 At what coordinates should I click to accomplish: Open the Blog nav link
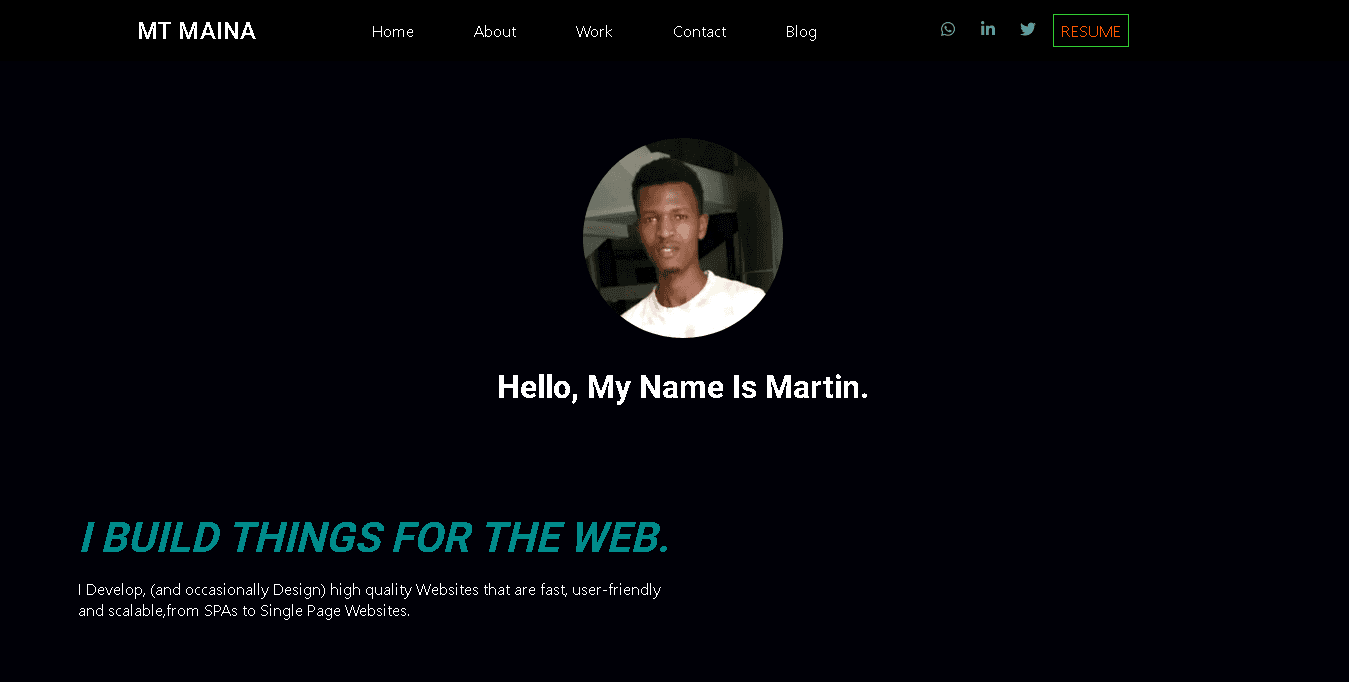801,32
